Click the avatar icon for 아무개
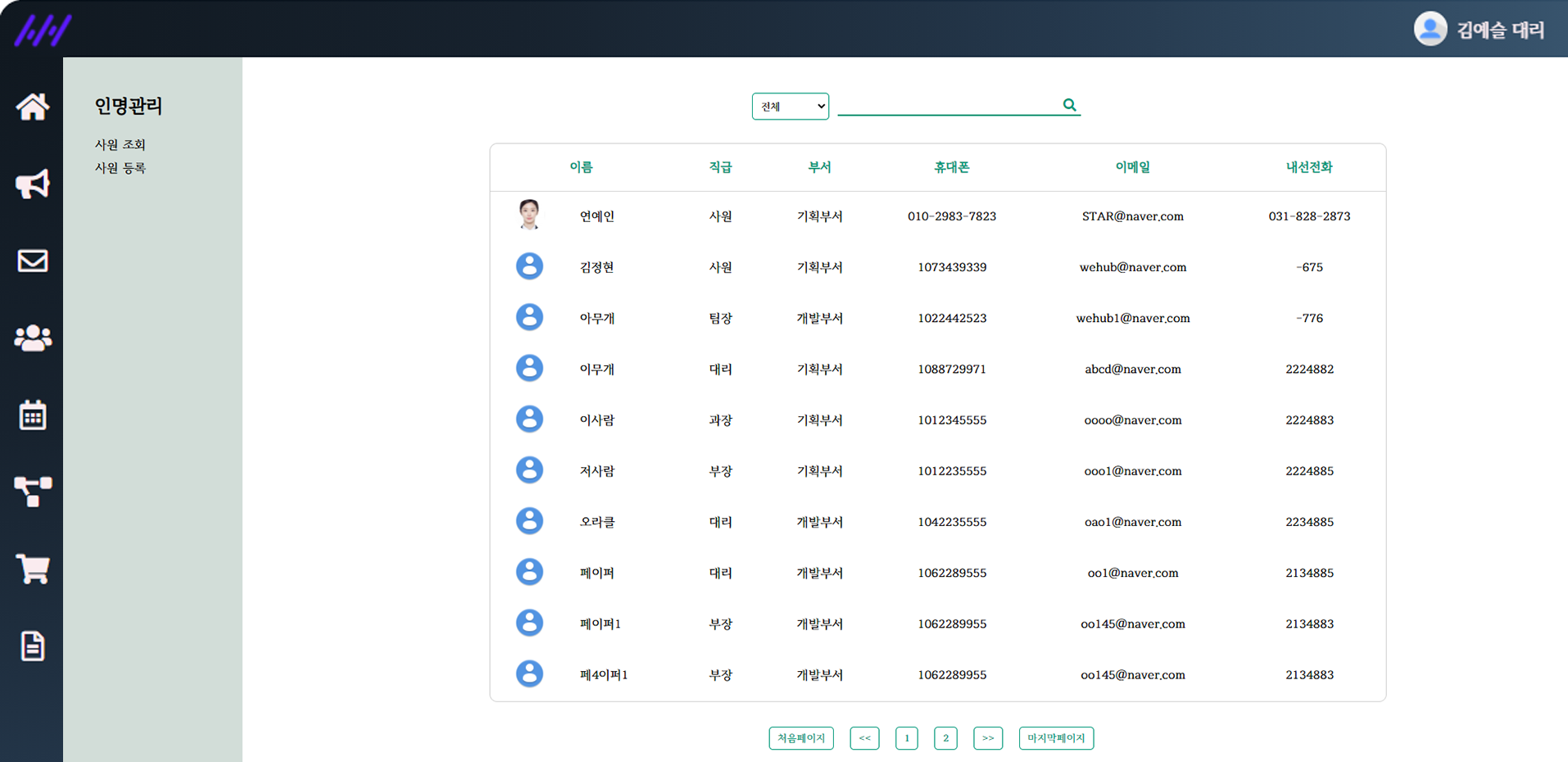Viewport: 1568px width, 762px height. click(x=529, y=317)
